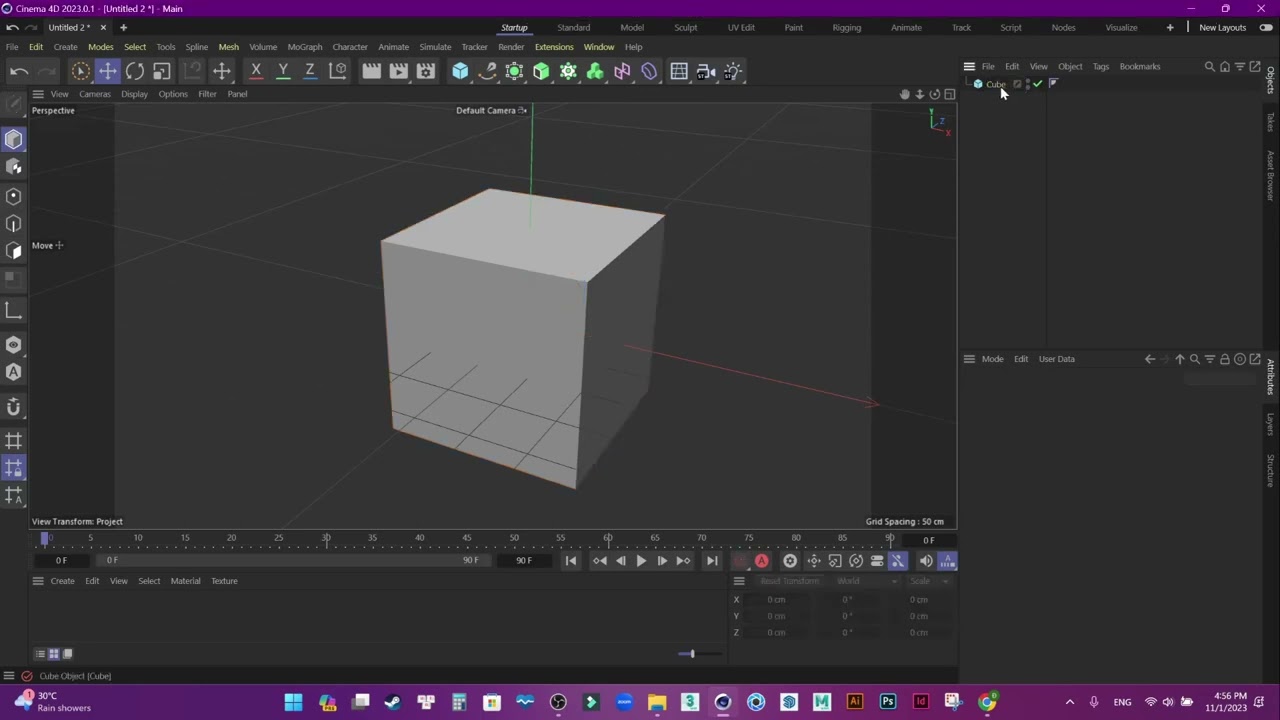The image size is (1280, 720).
Task: Open the viewport hamburger menu
Action: click(x=38, y=94)
